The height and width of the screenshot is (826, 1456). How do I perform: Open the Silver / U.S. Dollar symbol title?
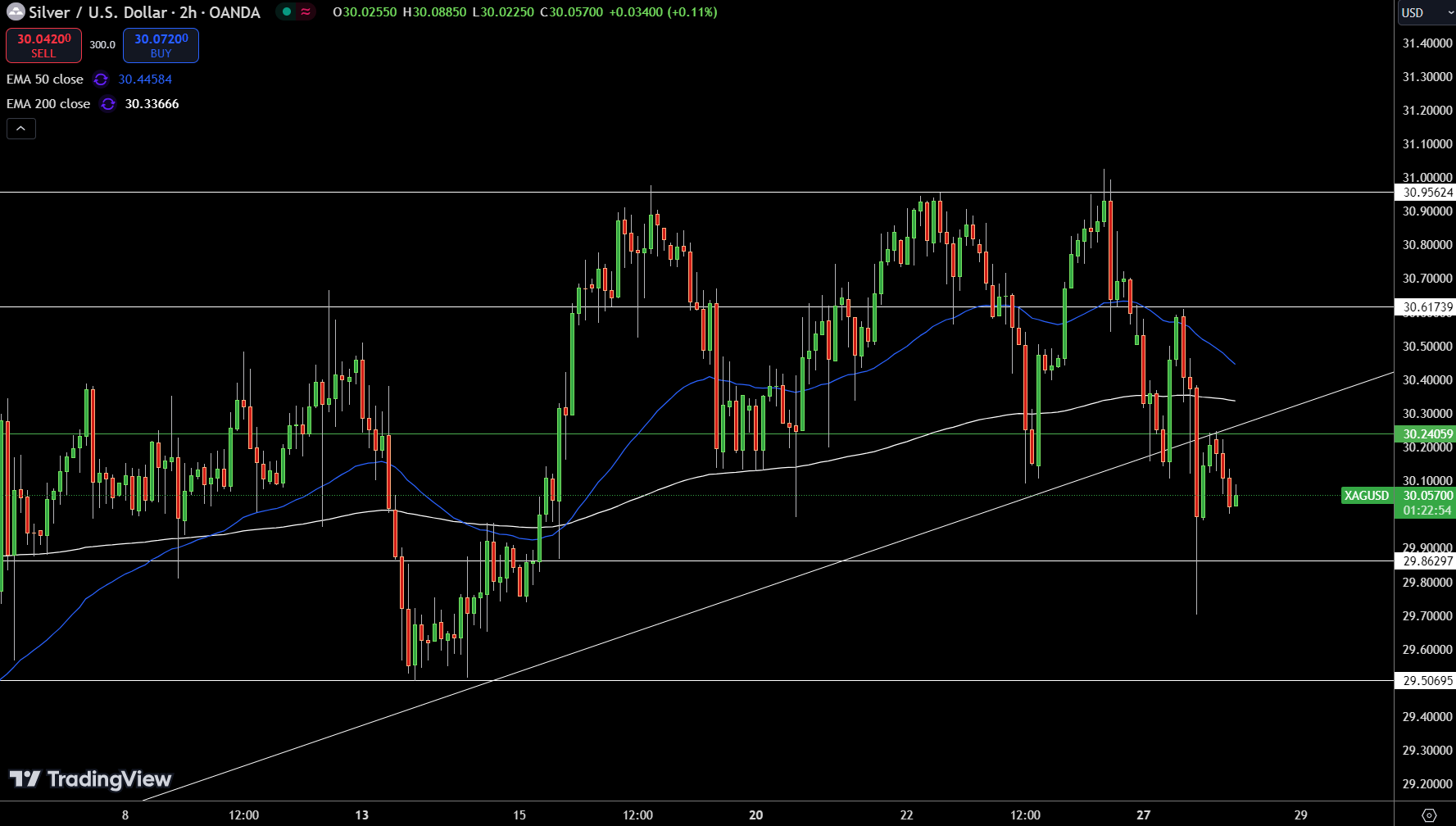point(144,12)
